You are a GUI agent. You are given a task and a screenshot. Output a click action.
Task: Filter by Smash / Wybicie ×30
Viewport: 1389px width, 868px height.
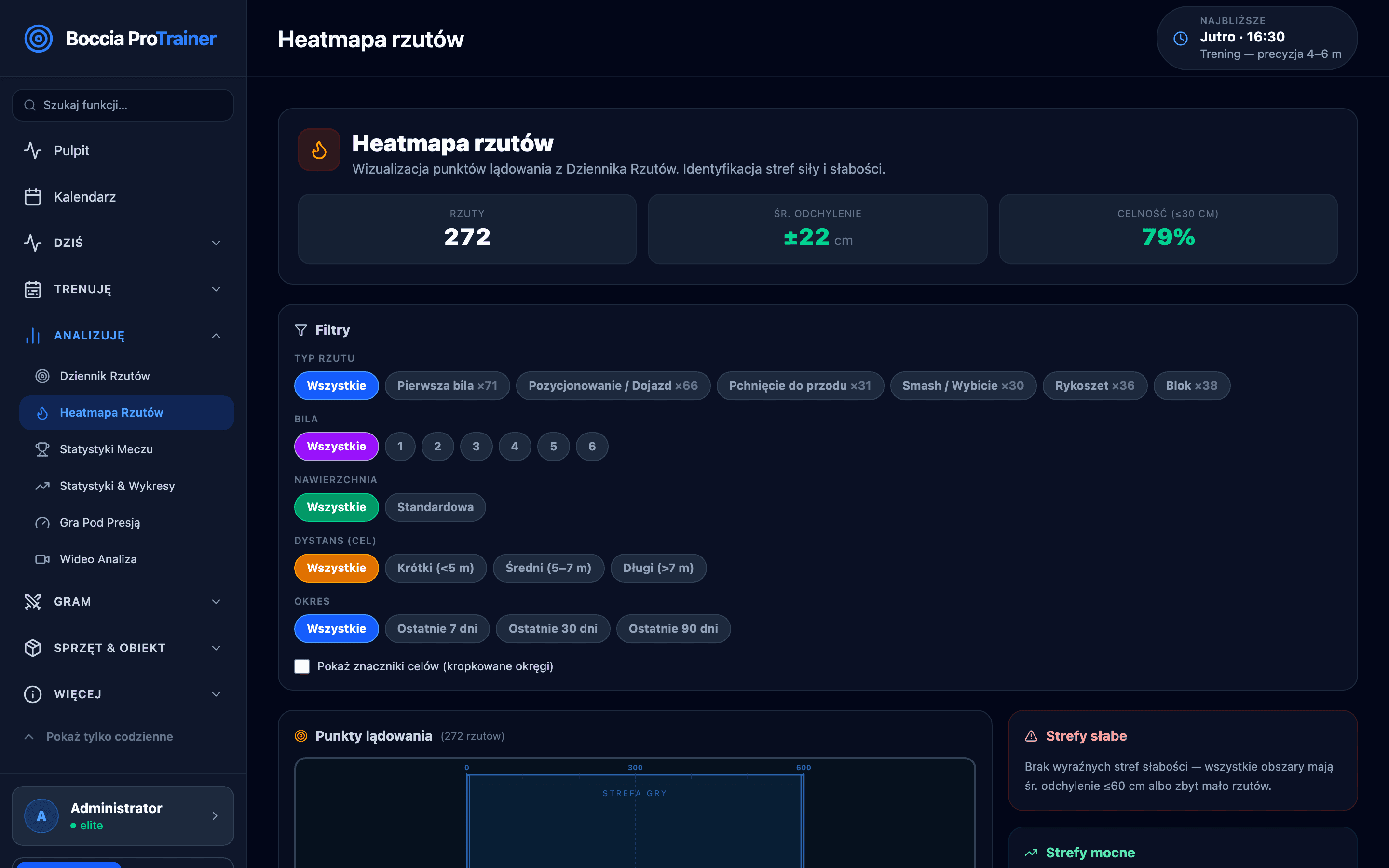pos(963,386)
